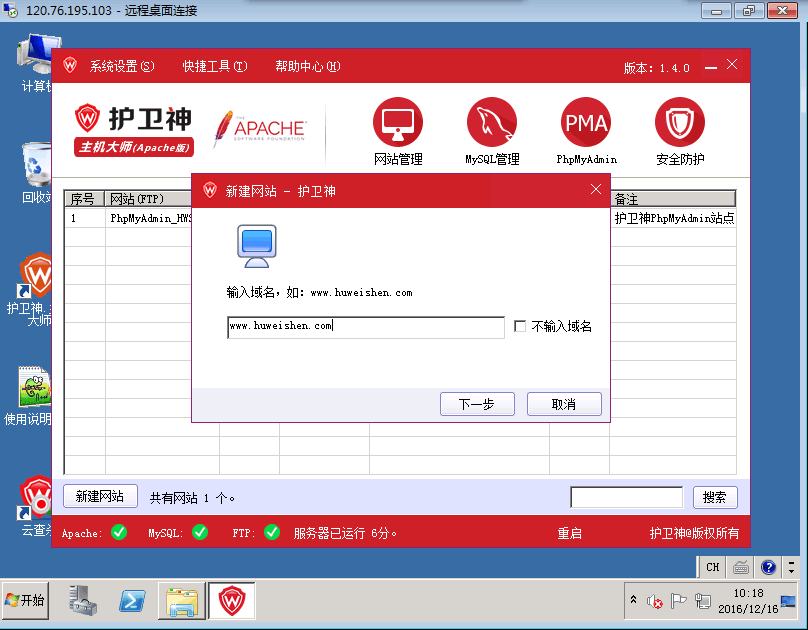Click 取消 button in dialog
Screen dimensions: 808x630
click(x=564, y=404)
